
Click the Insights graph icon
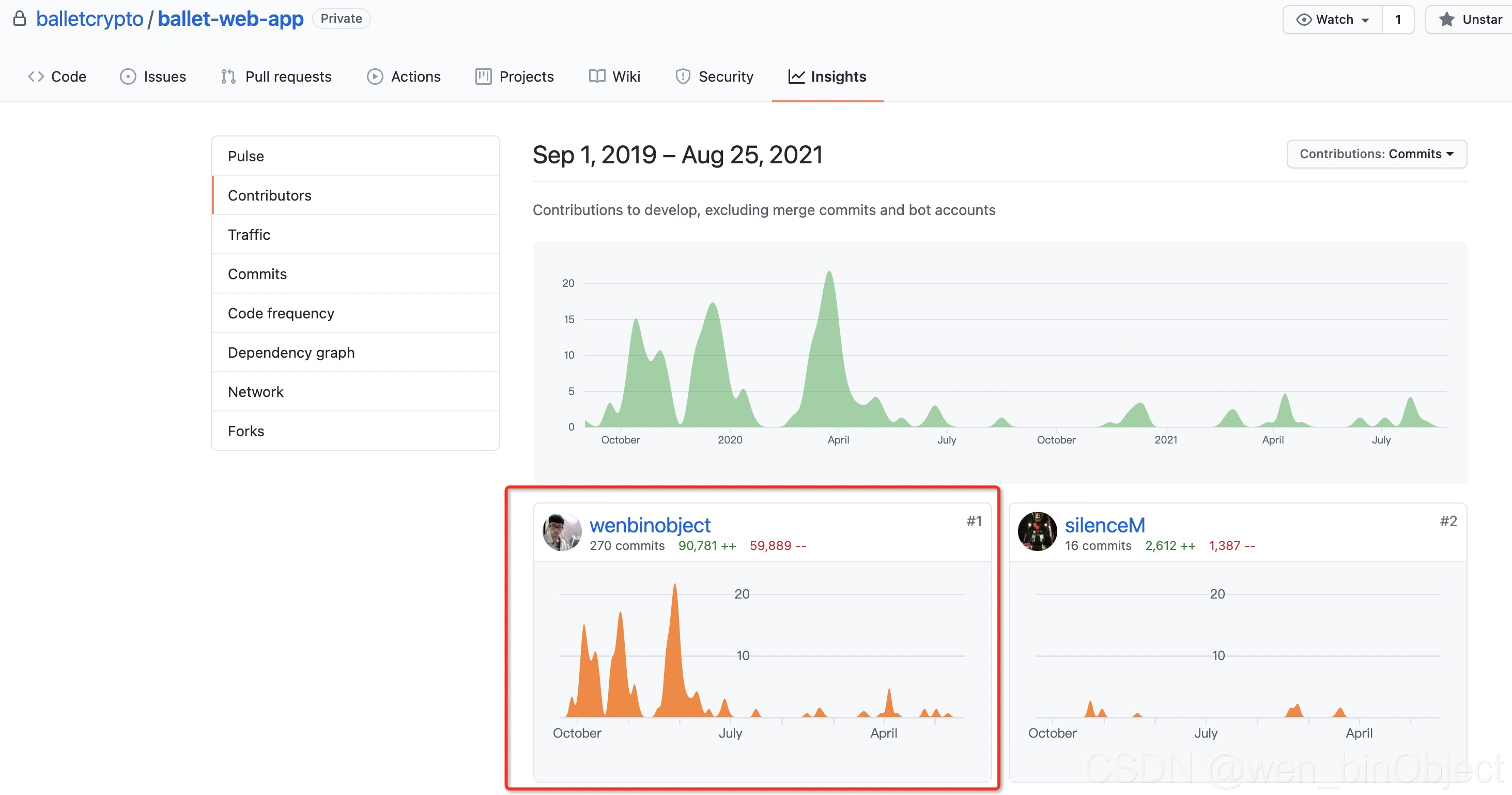point(796,77)
